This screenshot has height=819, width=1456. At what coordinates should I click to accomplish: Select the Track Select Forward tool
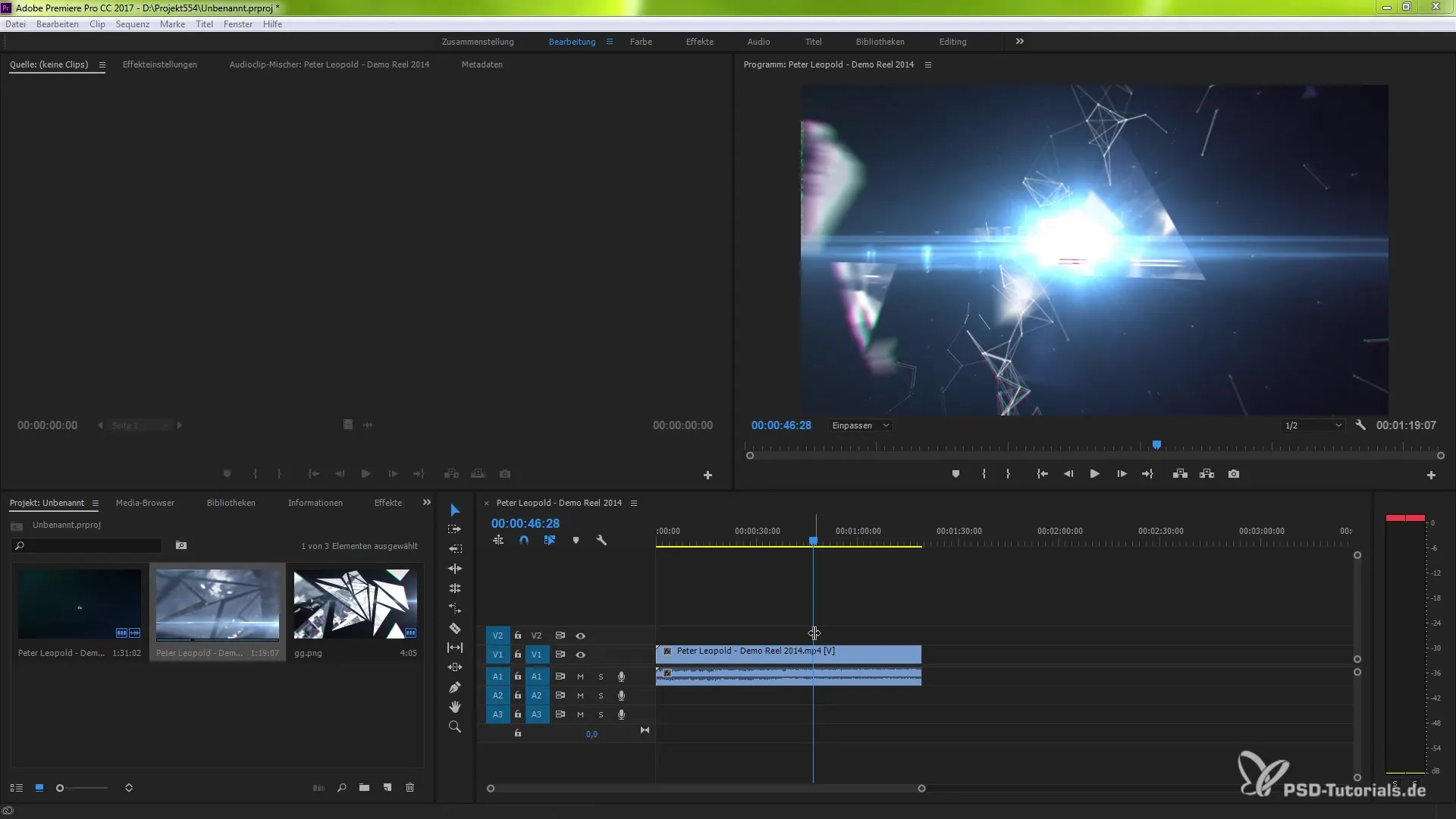point(455,529)
